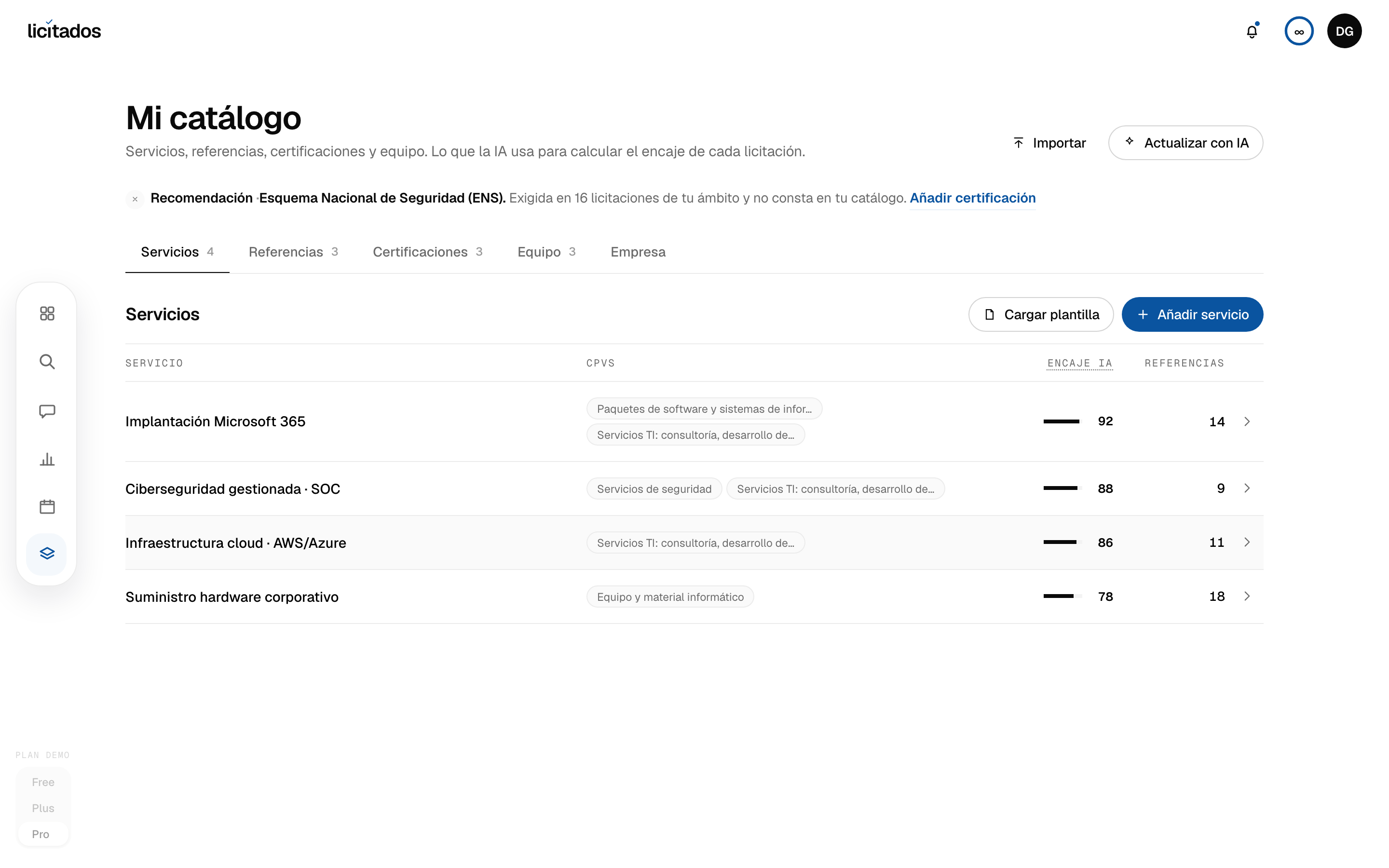
Task: Open the dashboard grid icon in sidebar
Action: pyautogui.click(x=47, y=313)
